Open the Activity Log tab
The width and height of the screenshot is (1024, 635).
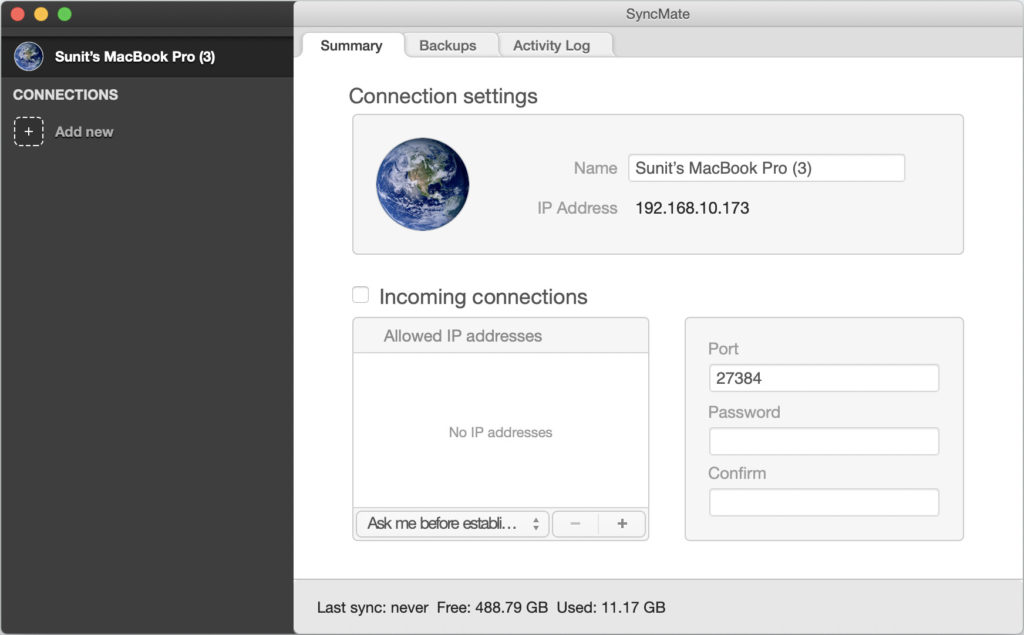pos(551,45)
